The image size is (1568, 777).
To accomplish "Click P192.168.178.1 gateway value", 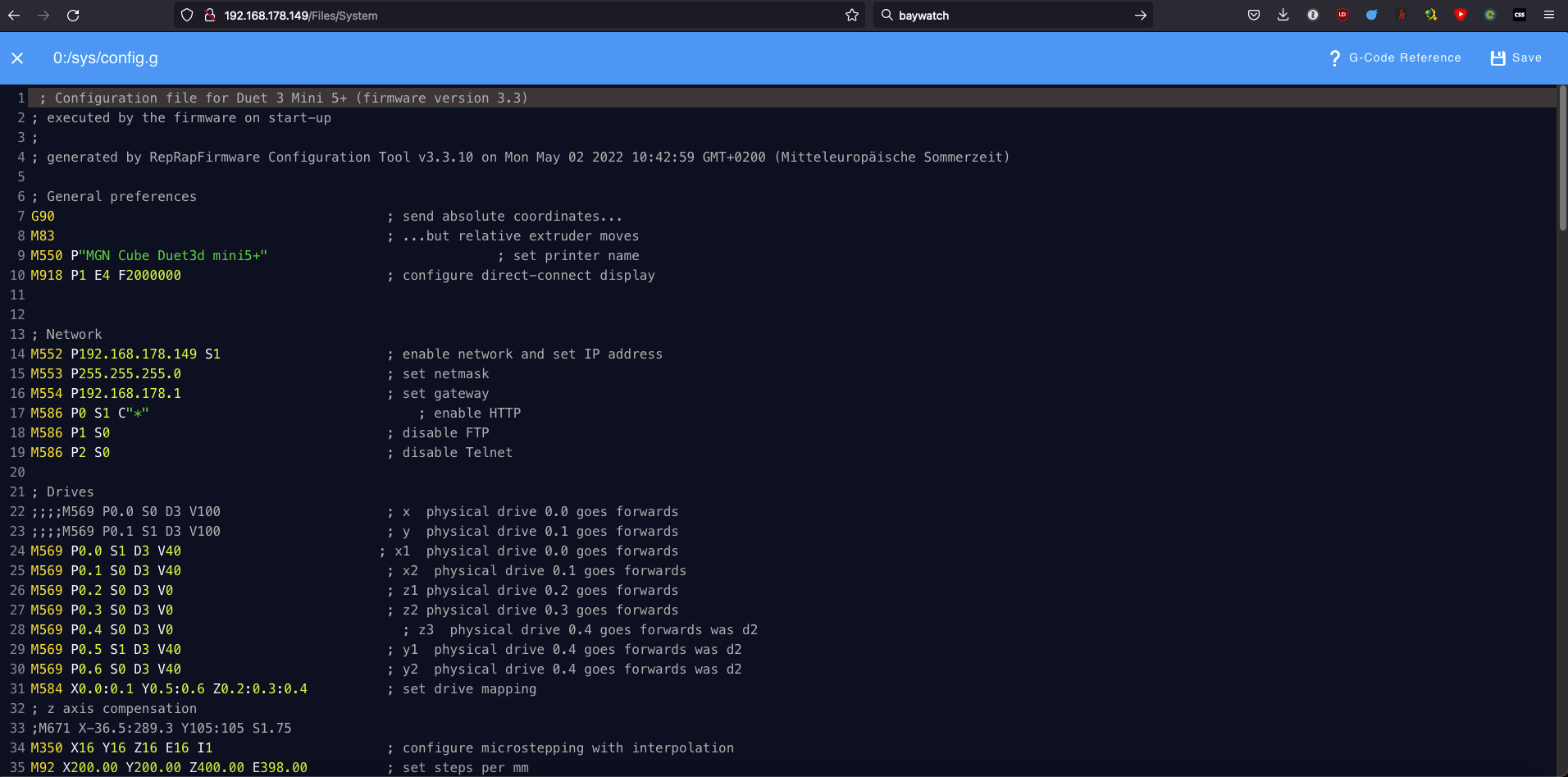I will pos(126,394).
